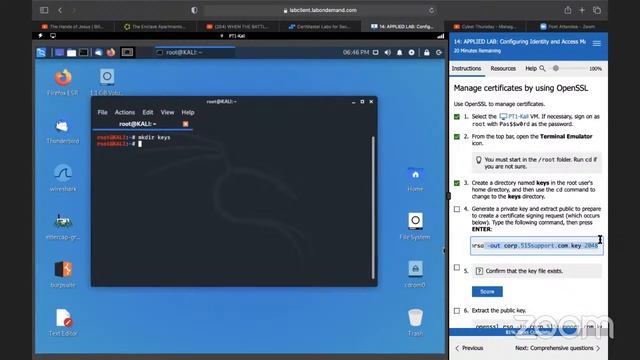Image resolution: width=640 pixels, height=360 pixels.
Task: Open the lab hamburger menu icon
Action: tap(597, 43)
